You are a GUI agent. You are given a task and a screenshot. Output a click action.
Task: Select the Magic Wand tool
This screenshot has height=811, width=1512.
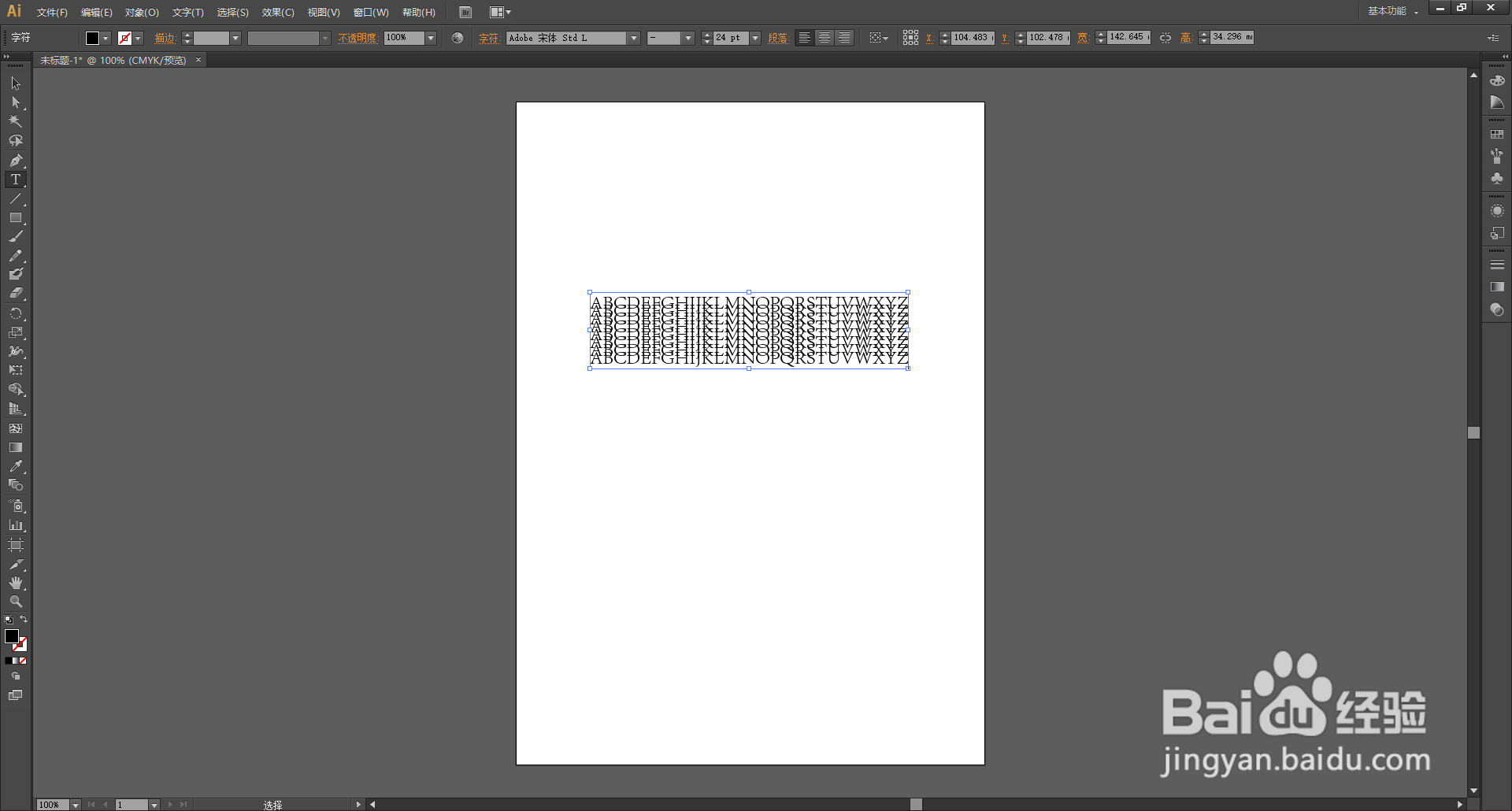[16, 121]
